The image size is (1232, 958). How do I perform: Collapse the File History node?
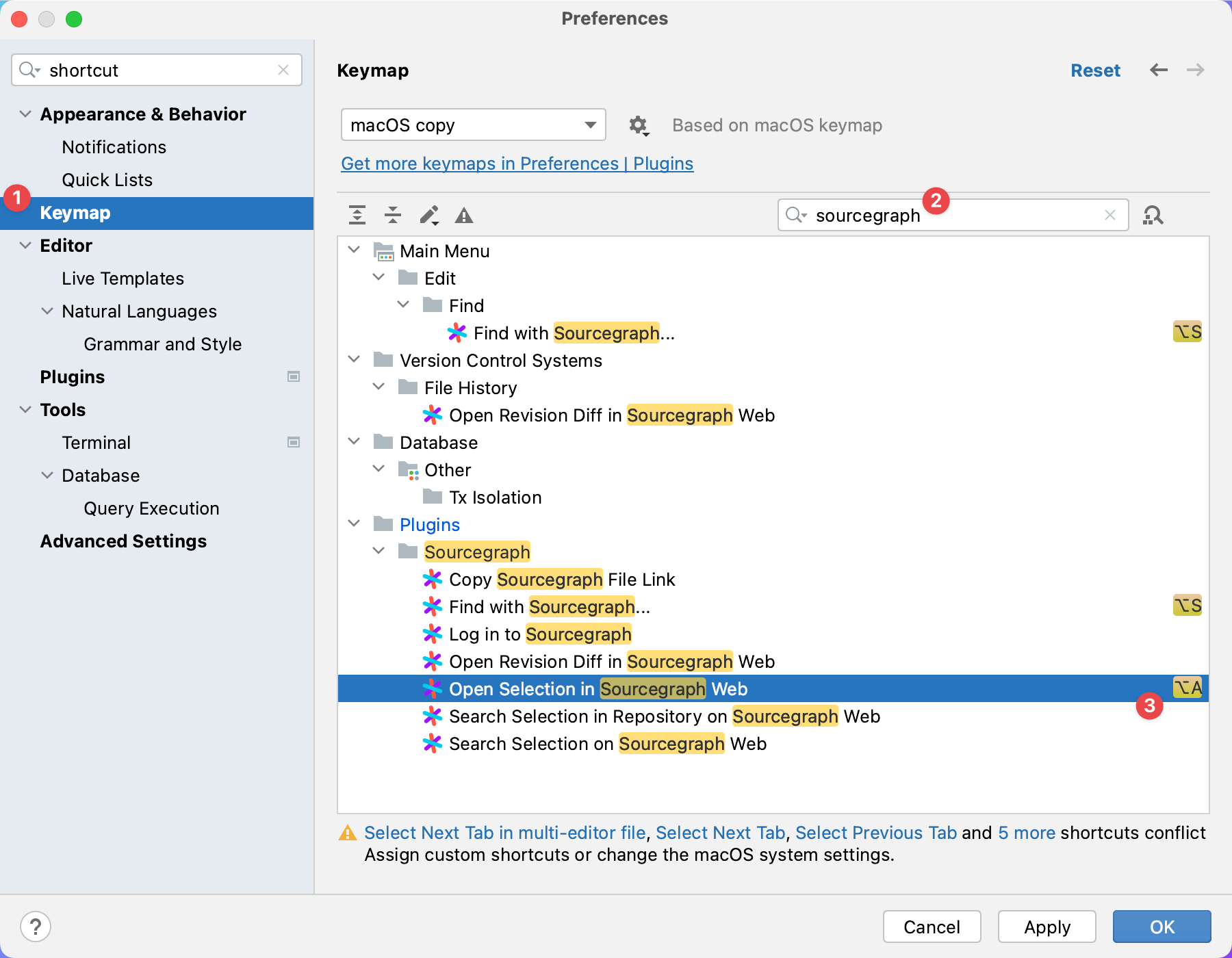pos(378,387)
